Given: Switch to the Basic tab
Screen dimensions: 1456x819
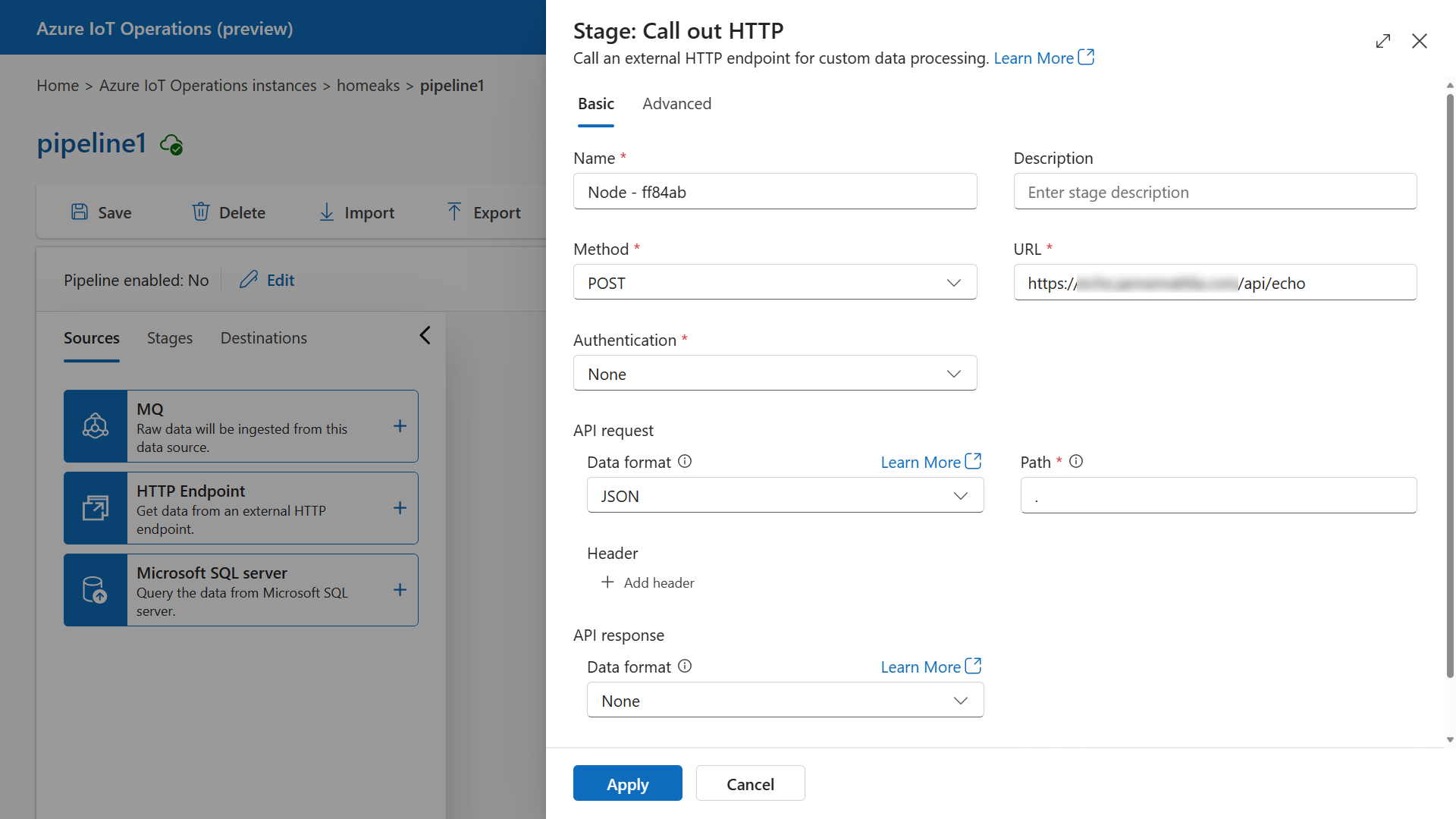Looking at the screenshot, I should 596,104.
